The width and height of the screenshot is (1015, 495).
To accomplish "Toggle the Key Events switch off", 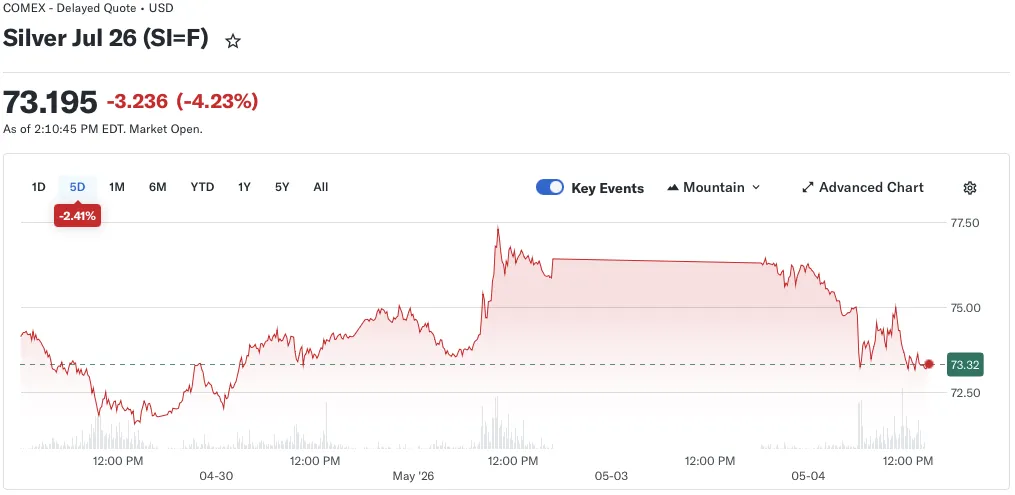I will pyautogui.click(x=550, y=188).
